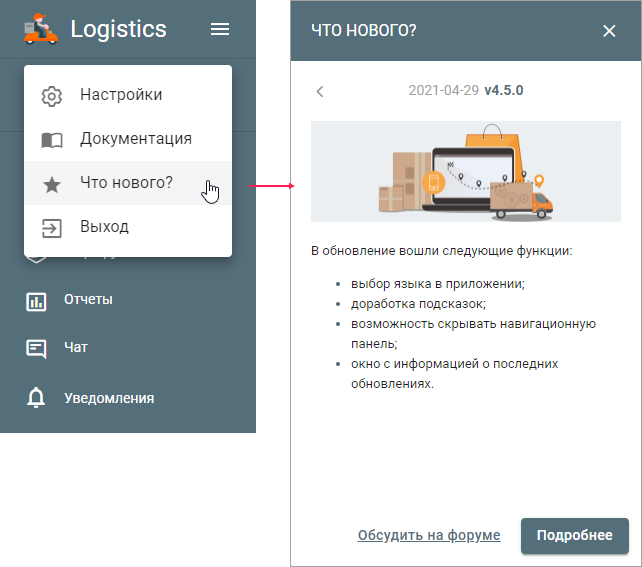Follow the Обсудить на форуме link

coord(429,536)
